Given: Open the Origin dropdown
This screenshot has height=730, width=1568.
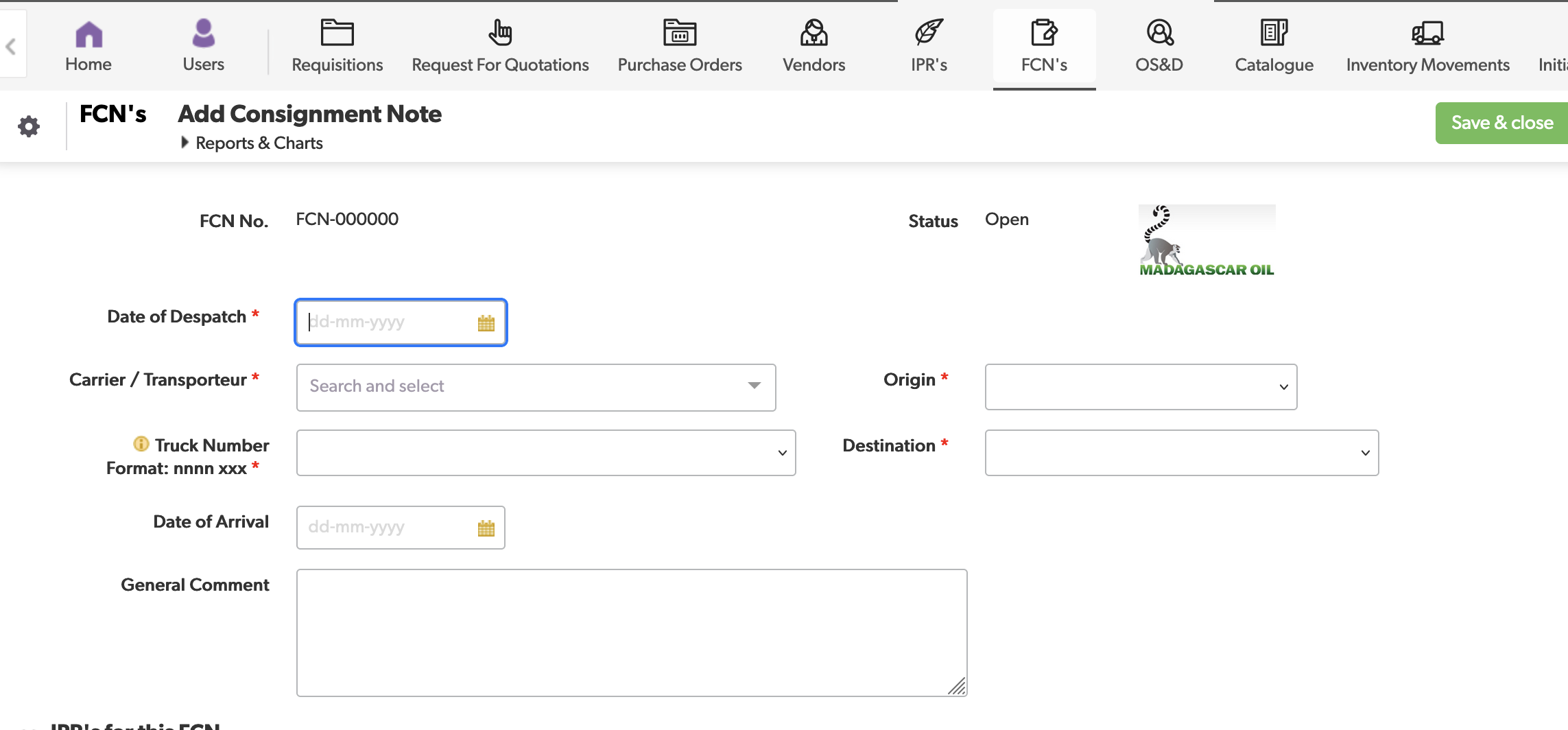Looking at the screenshot, I should [x=1141, y=387].
